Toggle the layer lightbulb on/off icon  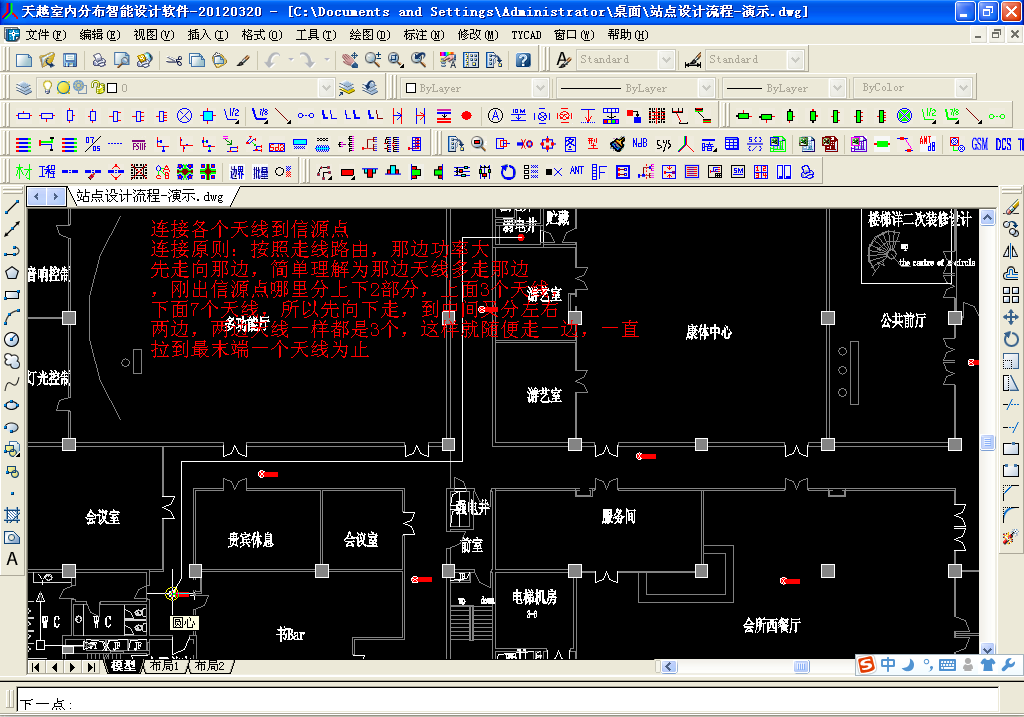(x=46, y=88)
